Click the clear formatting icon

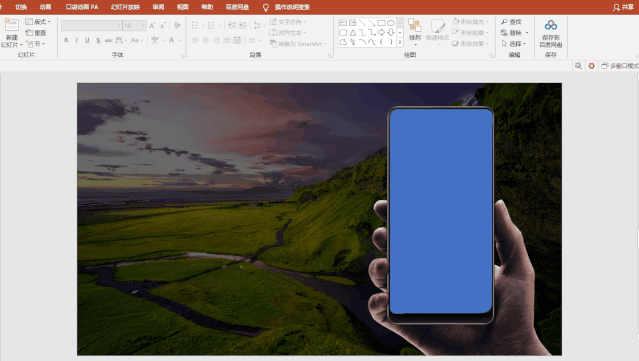click(177, 26)
